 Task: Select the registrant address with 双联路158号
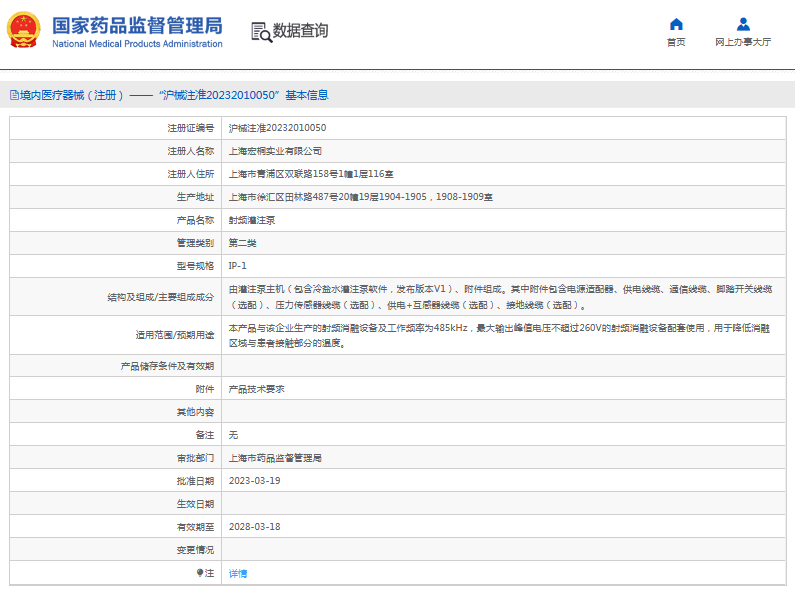click(x=311, y=174)
